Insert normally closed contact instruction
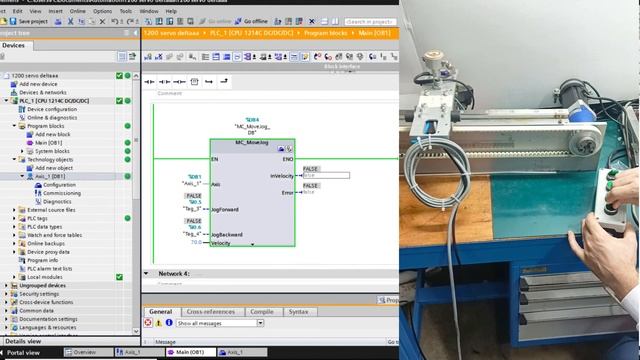 [164, 82]
